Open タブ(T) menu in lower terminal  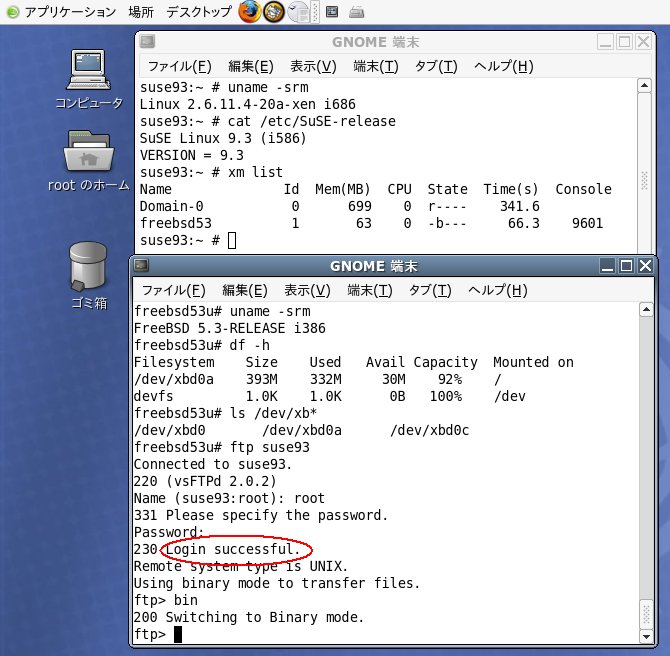[430, 291]
